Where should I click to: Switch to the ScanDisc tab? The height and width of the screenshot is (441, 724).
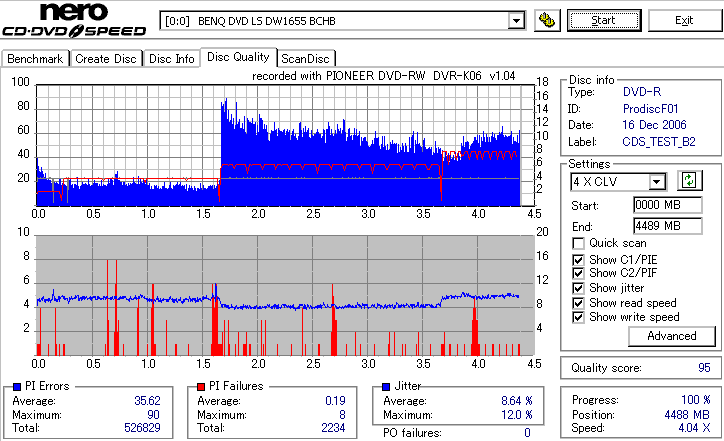coord(305,59)
